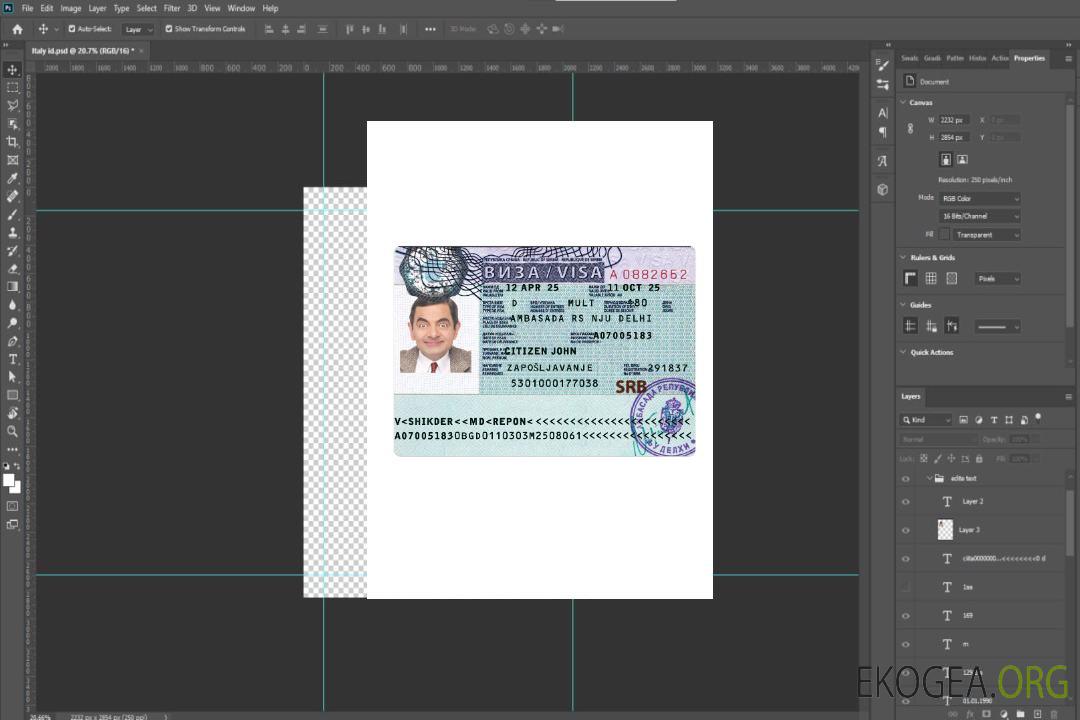Hide the 'm' text layer

pos(906,645)
